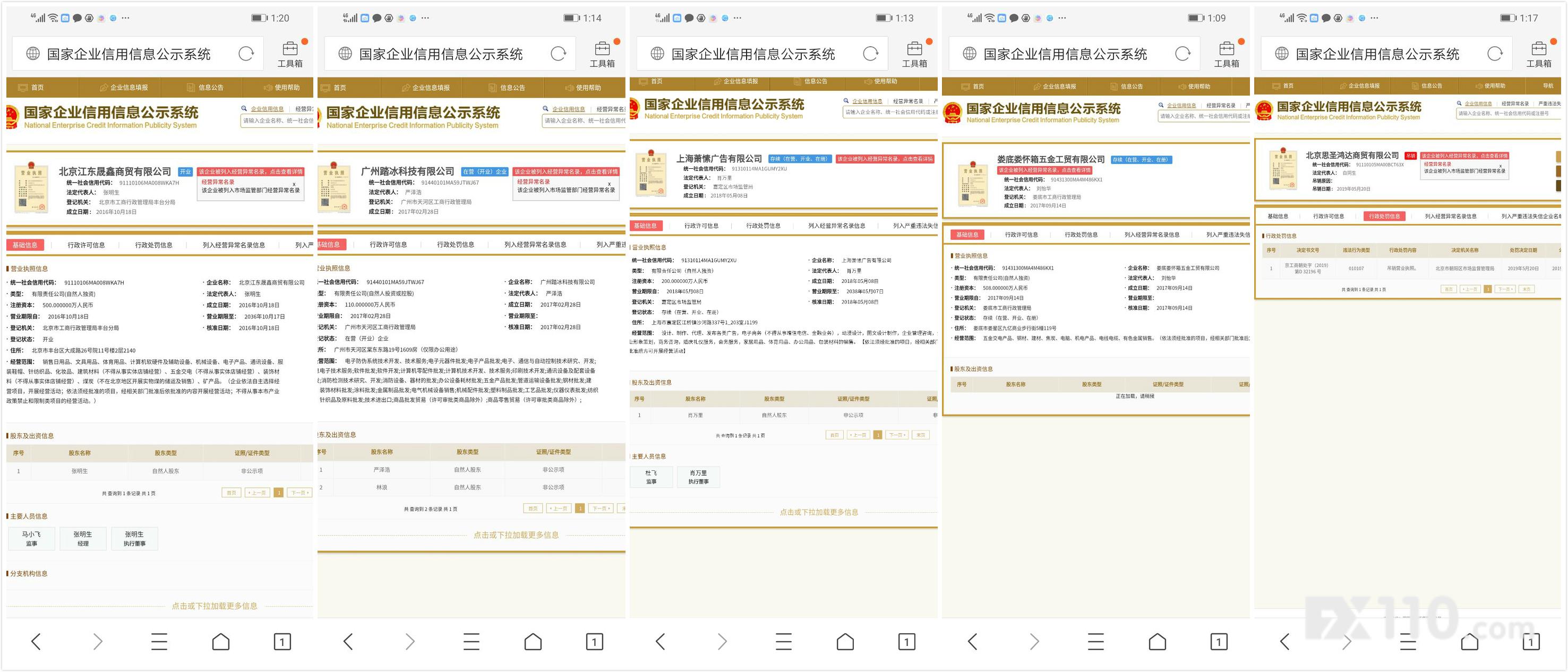Open tab switcher in the 1:13 screen
This screenshot has height=672, width=1568.
click(x=907, y=642)
